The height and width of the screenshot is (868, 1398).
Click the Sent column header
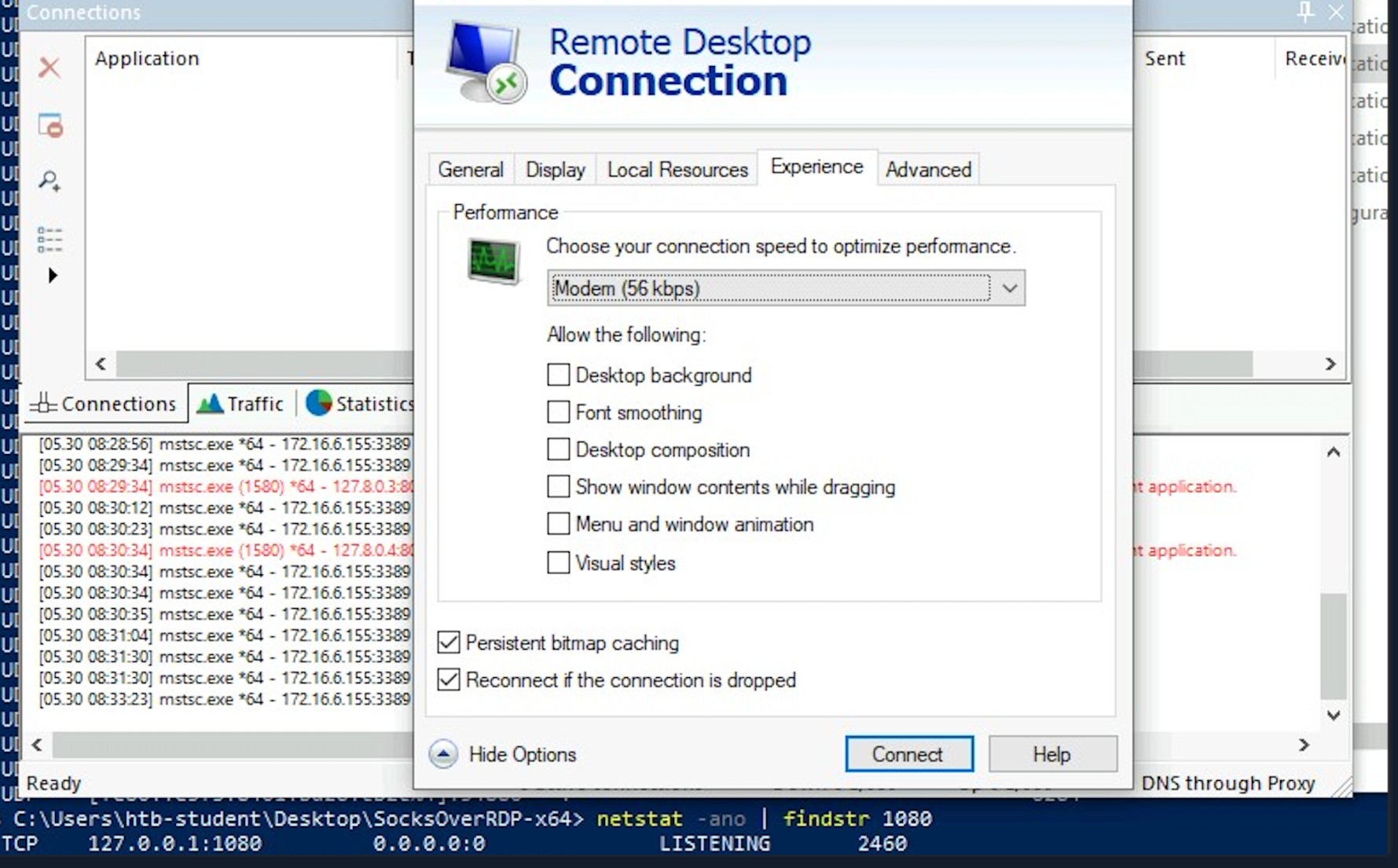pos(1165,59)
